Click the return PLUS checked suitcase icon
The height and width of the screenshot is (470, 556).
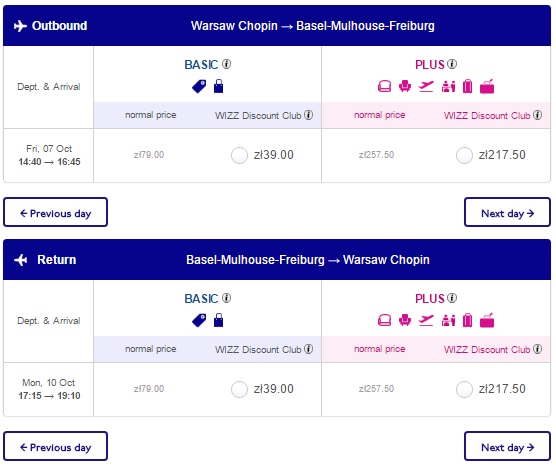click(x=468, y=320)
